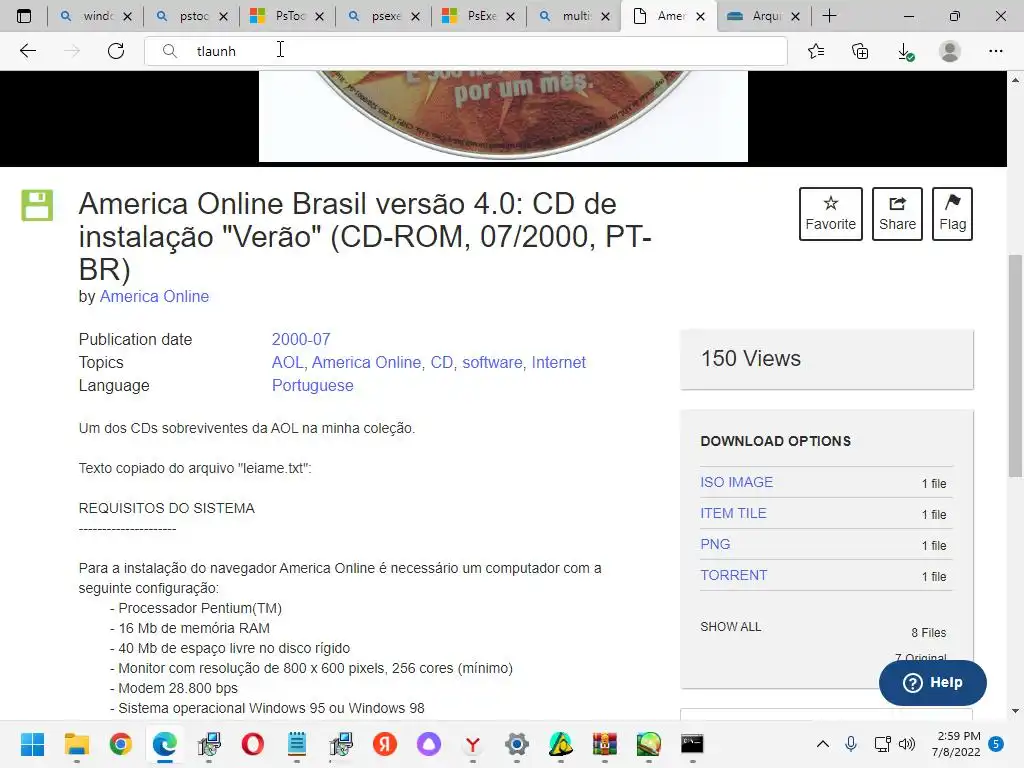Open the Collections button
Screen dimensions: 1024x768
860,51
